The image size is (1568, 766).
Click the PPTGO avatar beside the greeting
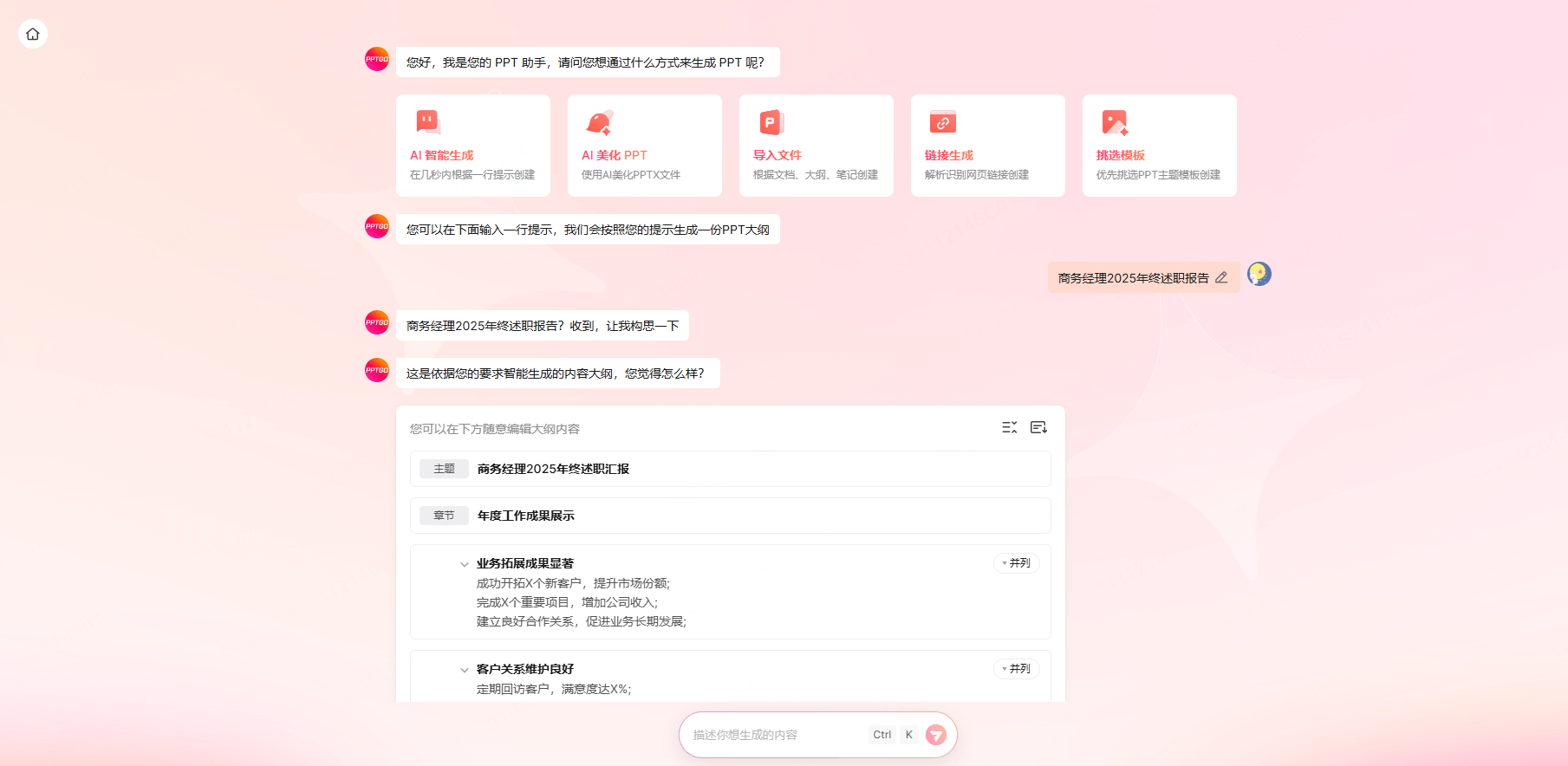[x=377, y=59]
